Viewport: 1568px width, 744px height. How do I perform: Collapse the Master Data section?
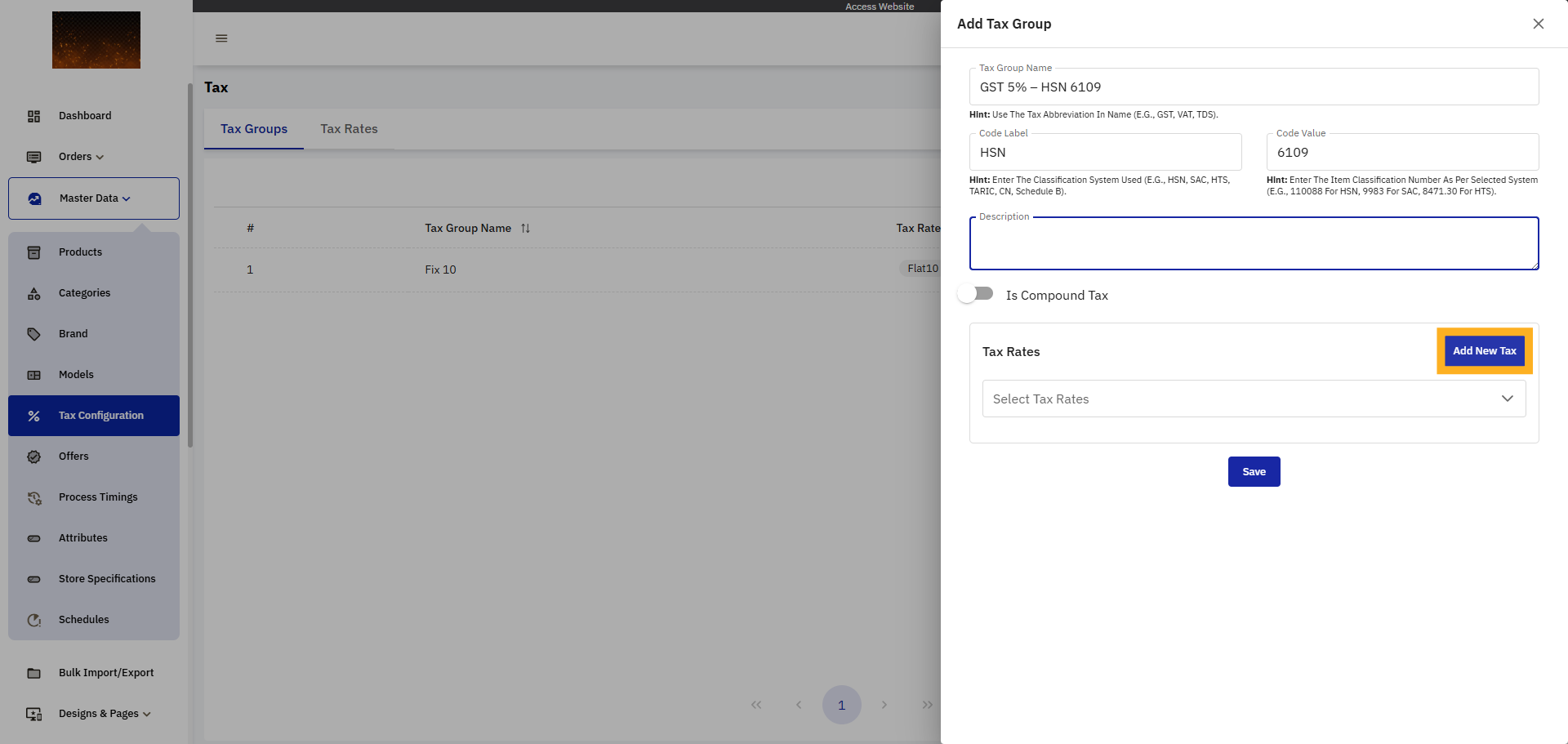(94, 198)
